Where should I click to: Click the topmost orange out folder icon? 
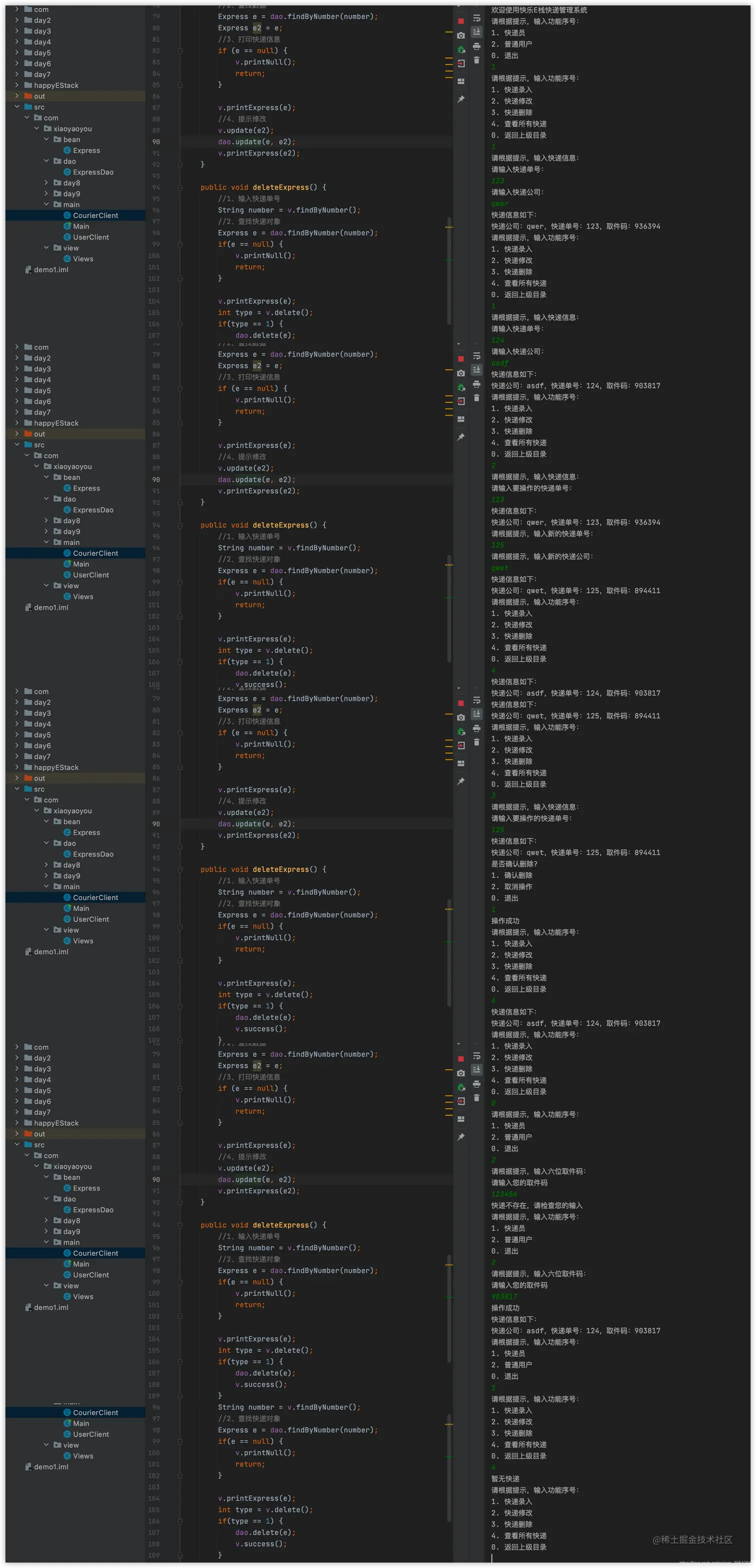click(28, 96)
